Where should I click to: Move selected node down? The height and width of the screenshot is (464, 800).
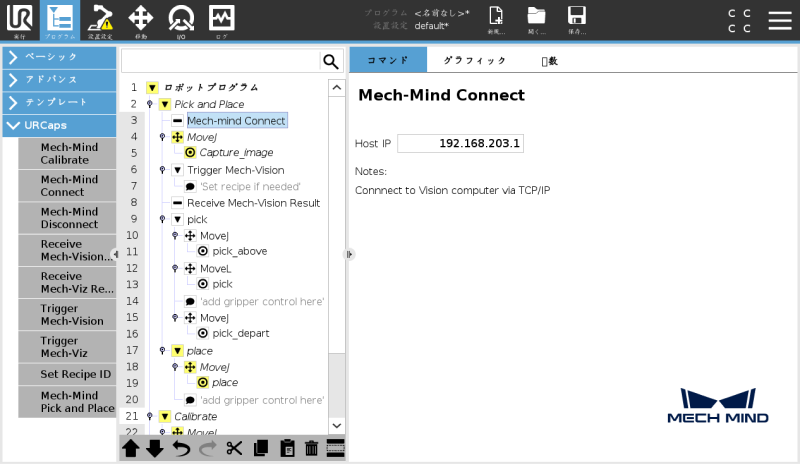[x=155, y=449]
